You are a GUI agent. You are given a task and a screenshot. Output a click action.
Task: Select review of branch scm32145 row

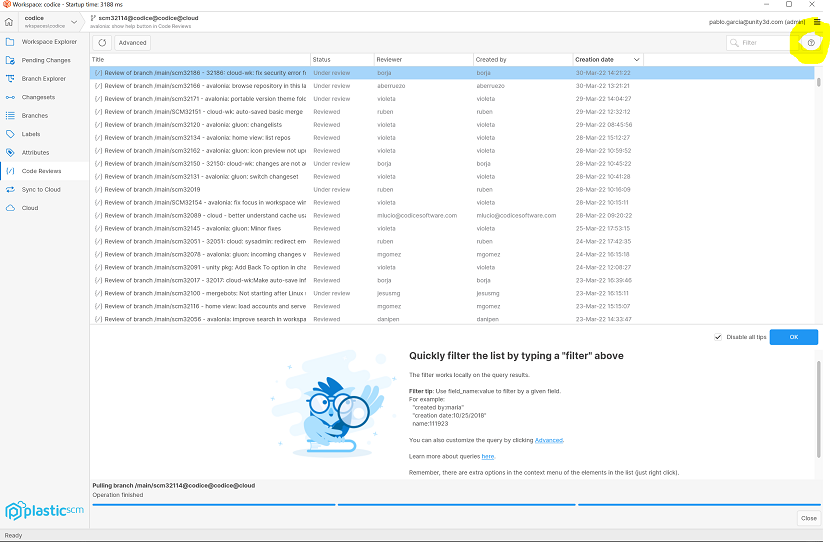tap(452, 228)
